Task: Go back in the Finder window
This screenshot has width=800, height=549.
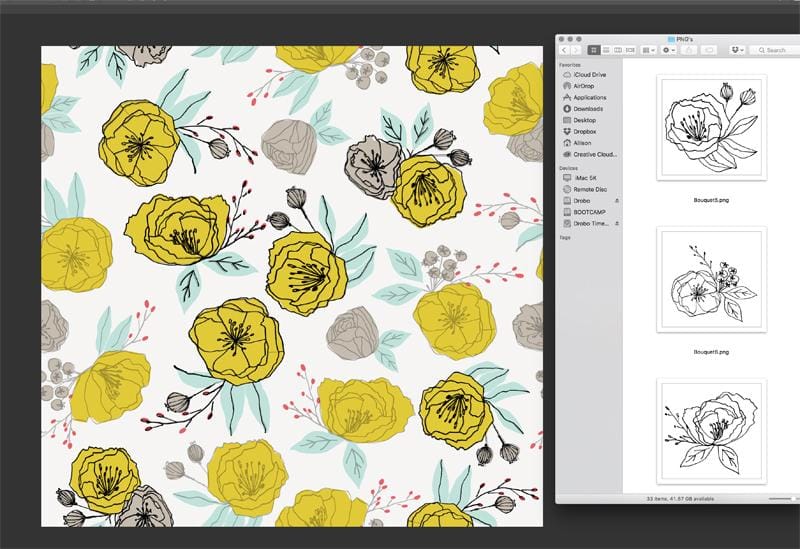Action: pos(564,50)
